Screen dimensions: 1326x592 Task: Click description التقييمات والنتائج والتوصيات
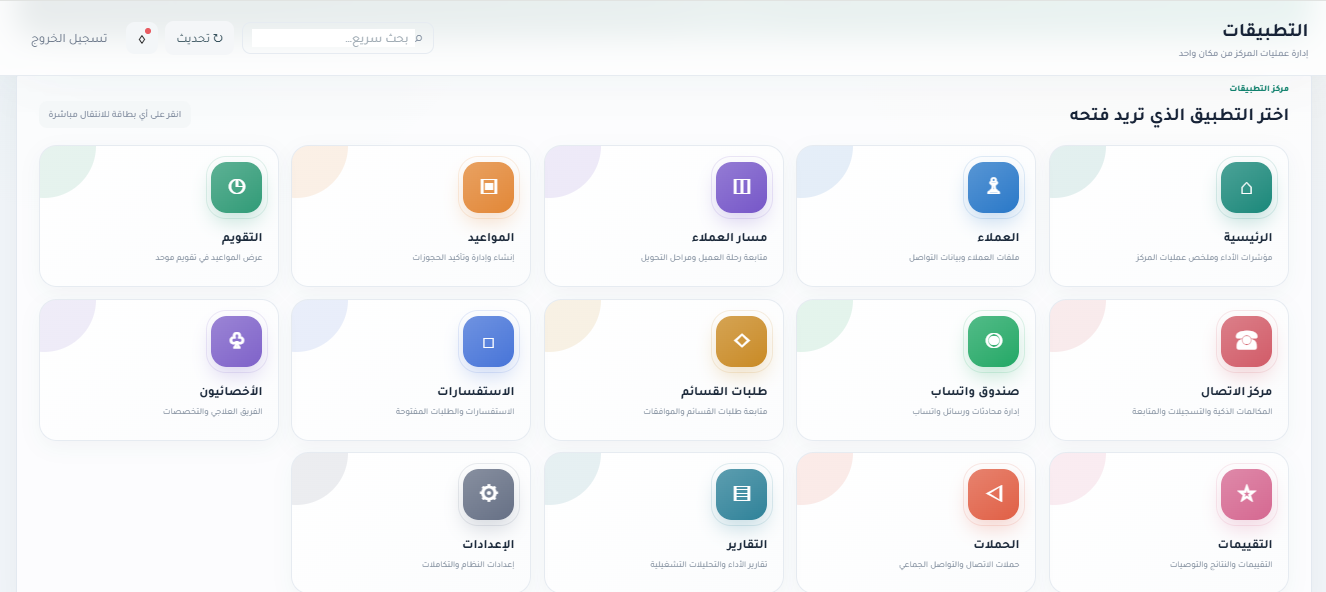pos(1221,565)
